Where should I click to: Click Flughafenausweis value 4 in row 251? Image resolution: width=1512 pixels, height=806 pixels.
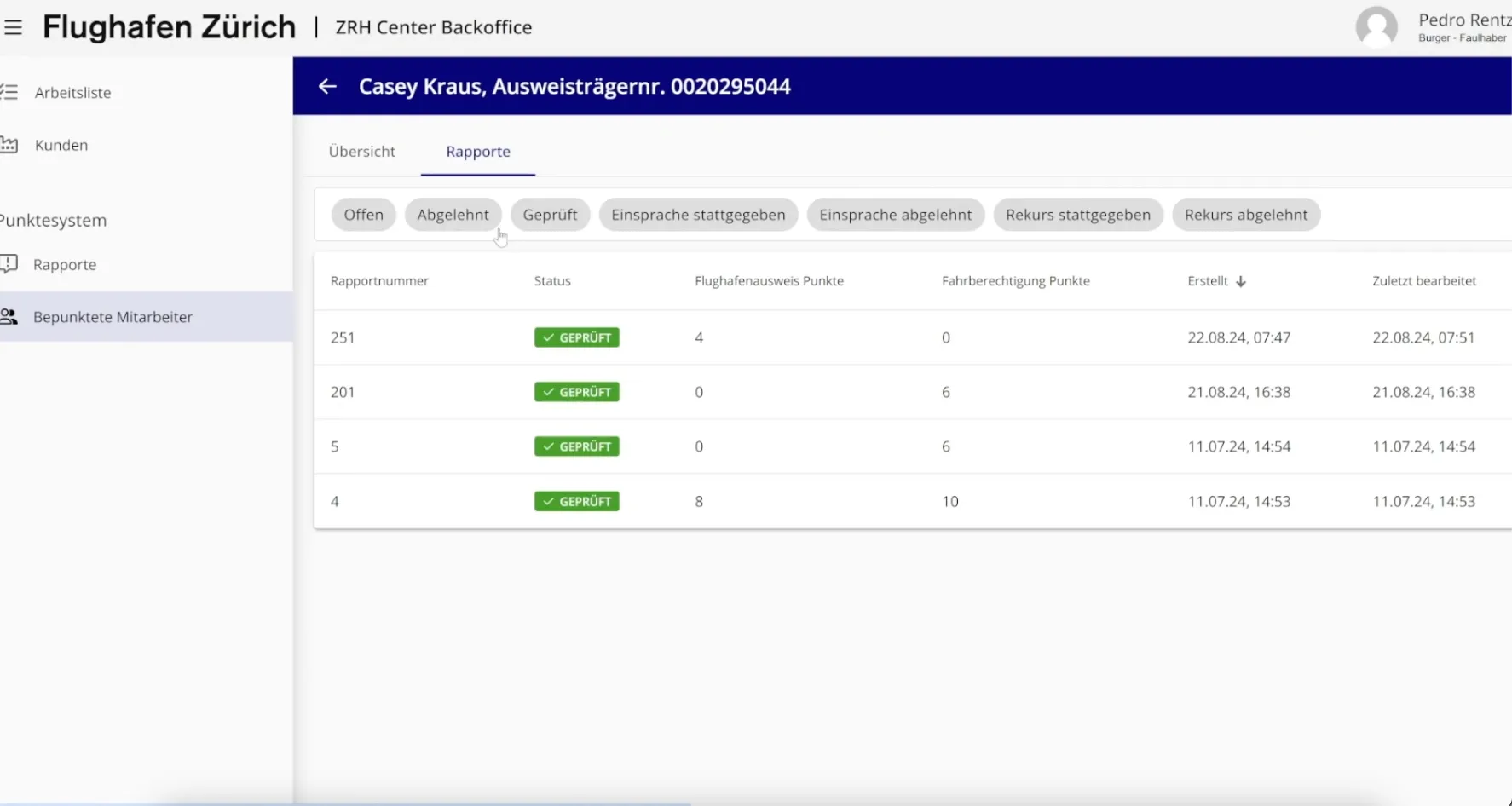click(699, 337)
